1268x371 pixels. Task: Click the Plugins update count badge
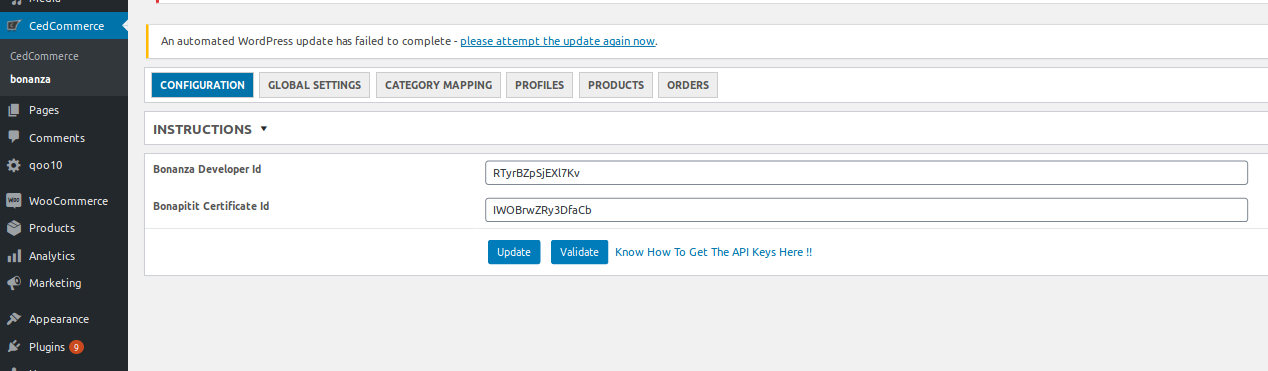[76, 347]
